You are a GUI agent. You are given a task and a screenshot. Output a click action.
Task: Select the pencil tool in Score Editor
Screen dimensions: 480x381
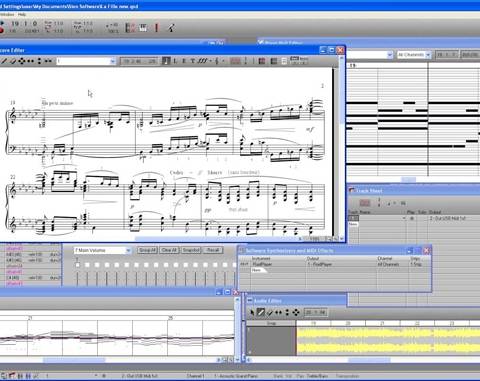pos(4,61)
